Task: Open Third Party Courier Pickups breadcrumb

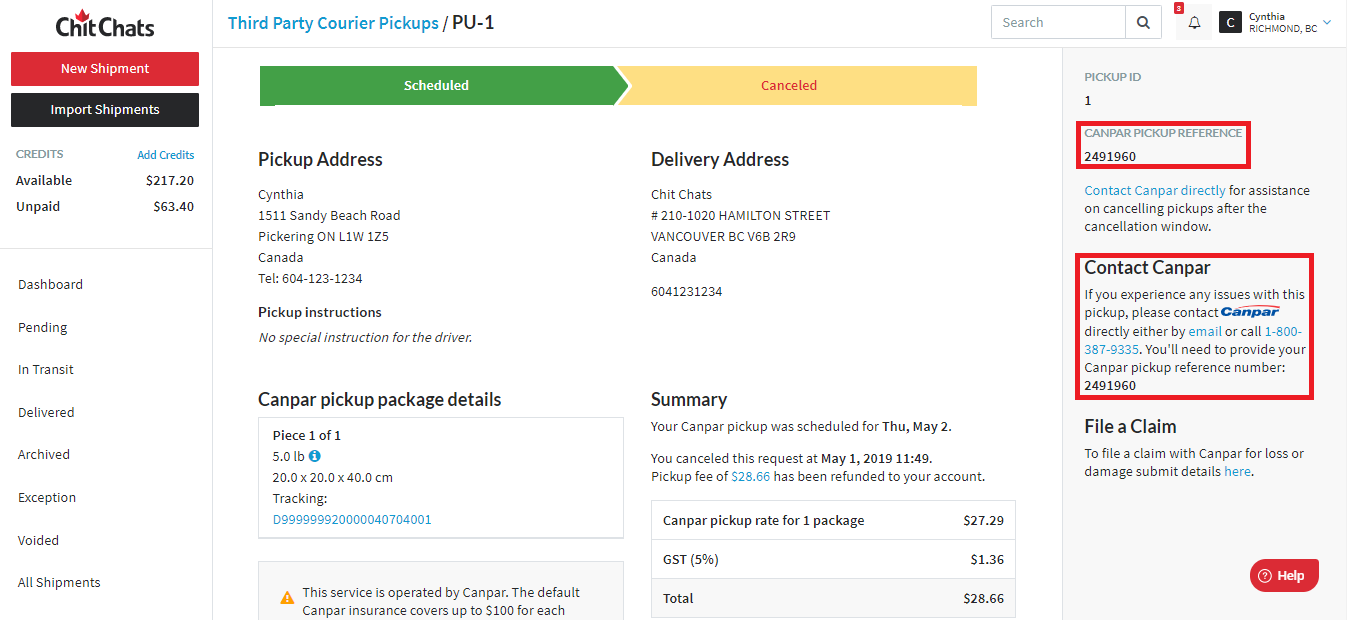Action: (x=333, y=22)
